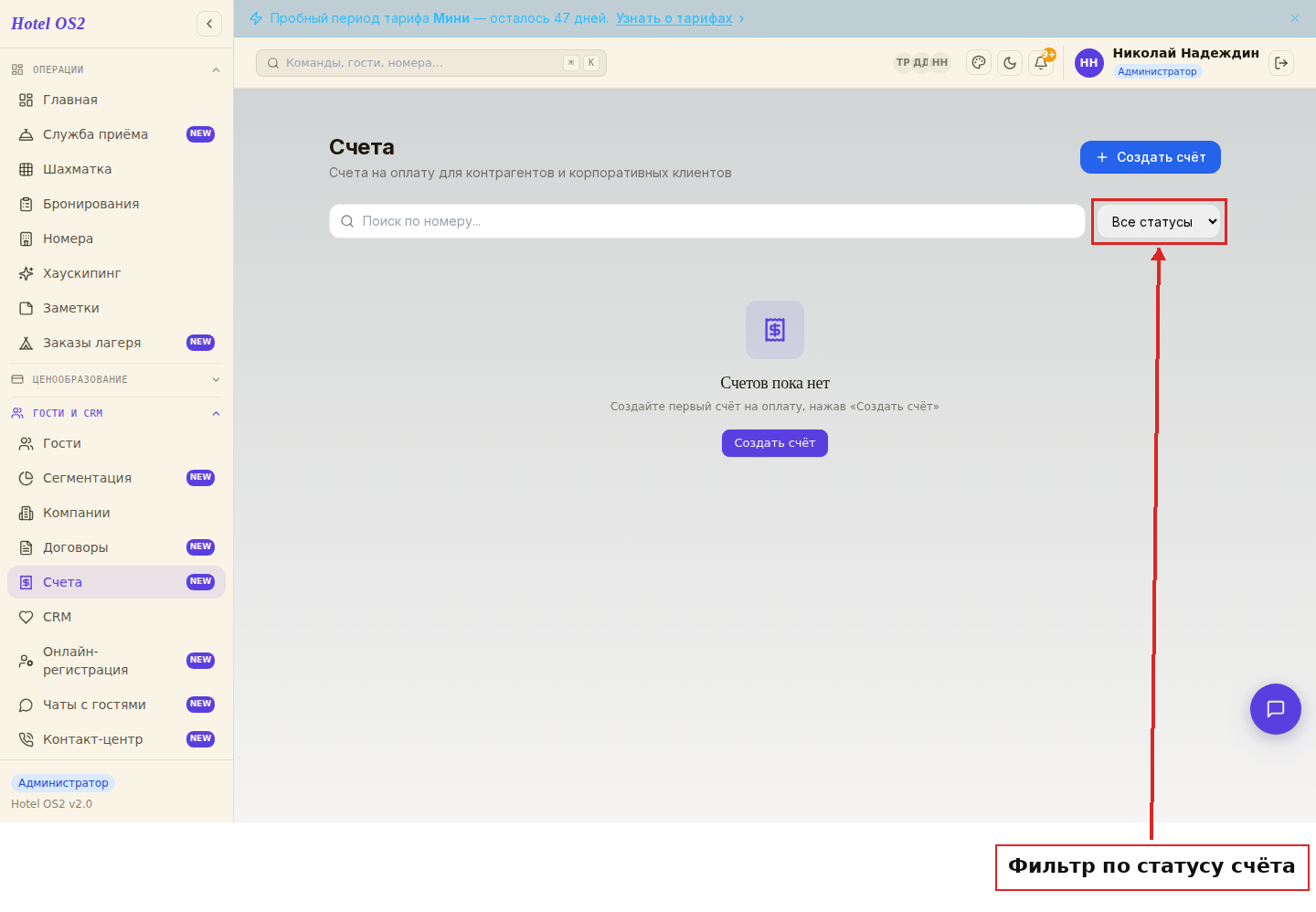The height and width of the screenshot is (912, 1316).
Task: Follow the Узнать о тарифах link
Action: click(x=674, y=18)
